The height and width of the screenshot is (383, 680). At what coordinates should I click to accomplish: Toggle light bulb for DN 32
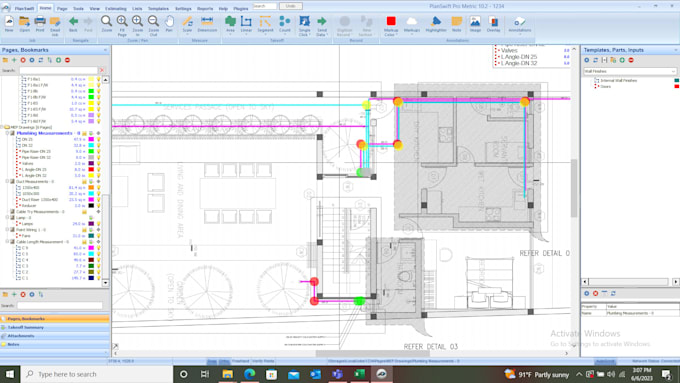98,145
